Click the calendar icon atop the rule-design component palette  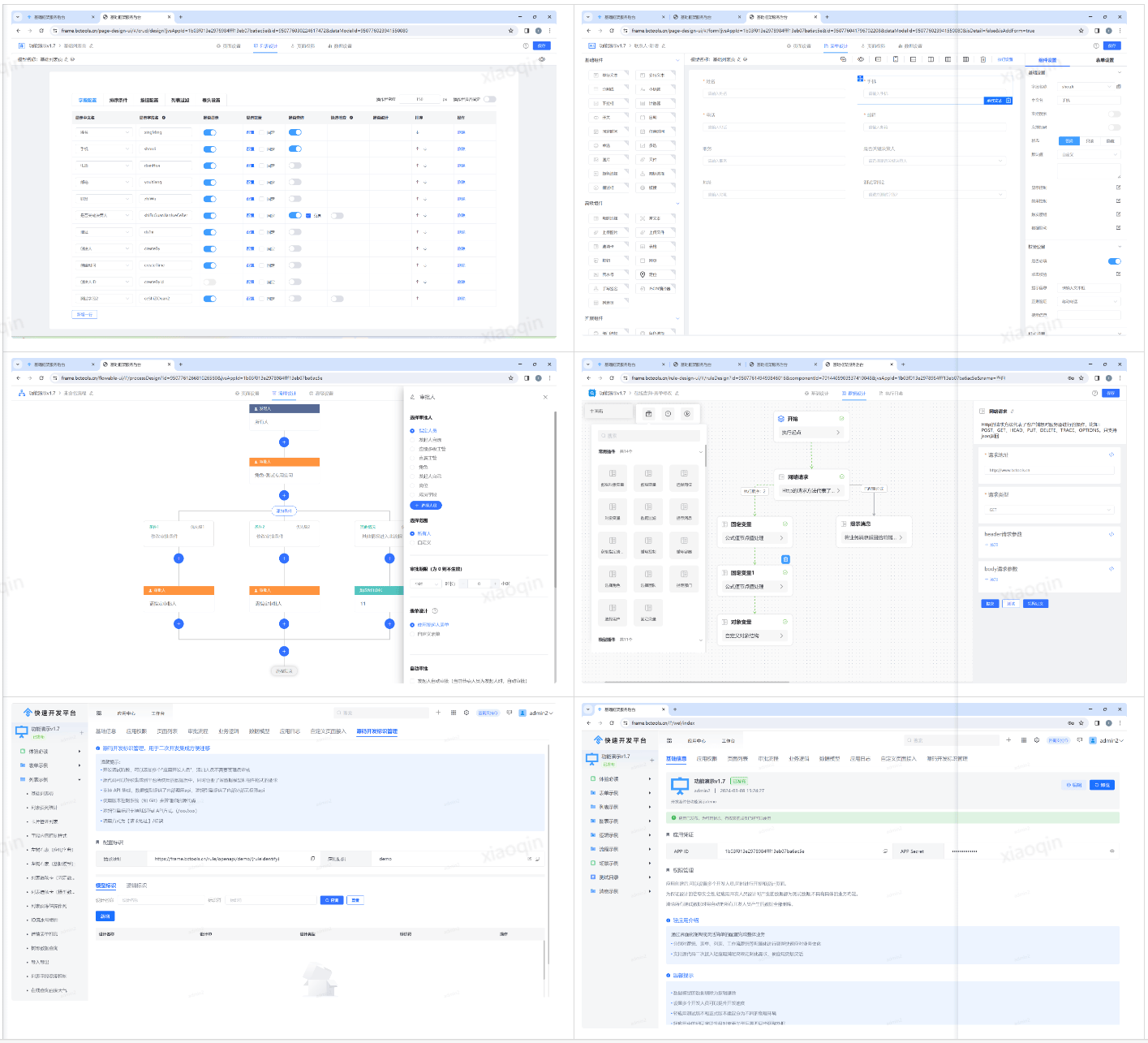(x=649, y=414)
